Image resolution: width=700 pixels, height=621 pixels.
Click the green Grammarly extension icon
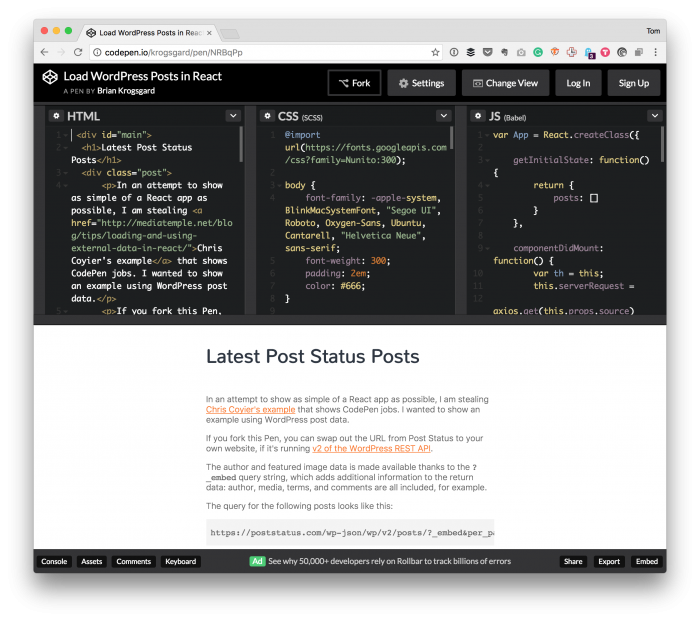pos(538,52)
